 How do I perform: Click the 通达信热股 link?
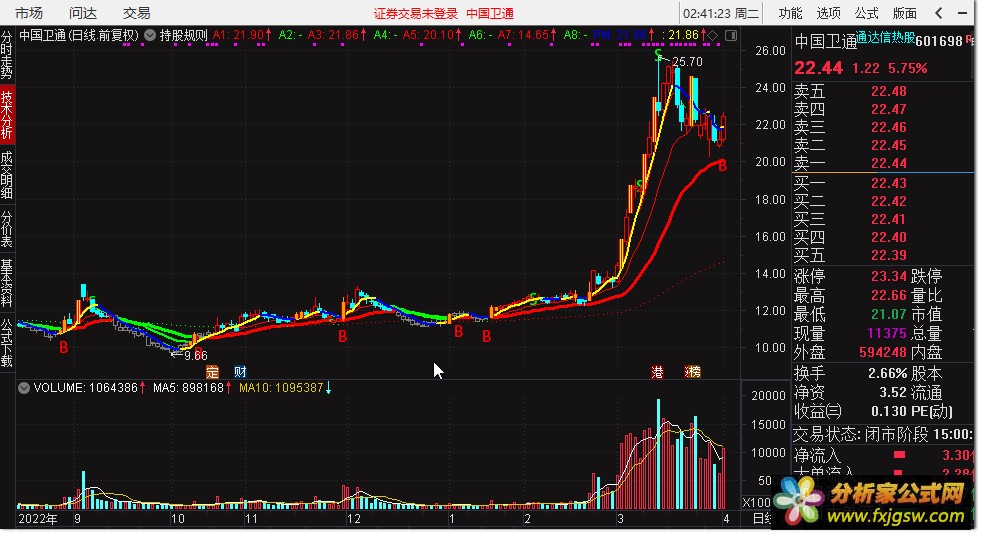tap(885, 38)
